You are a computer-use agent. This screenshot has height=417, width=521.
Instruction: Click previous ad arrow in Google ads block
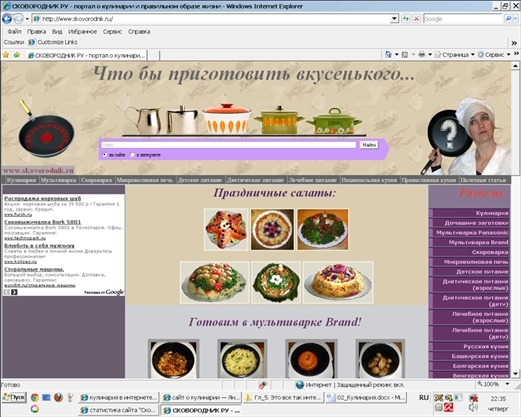tap(7, 292)
